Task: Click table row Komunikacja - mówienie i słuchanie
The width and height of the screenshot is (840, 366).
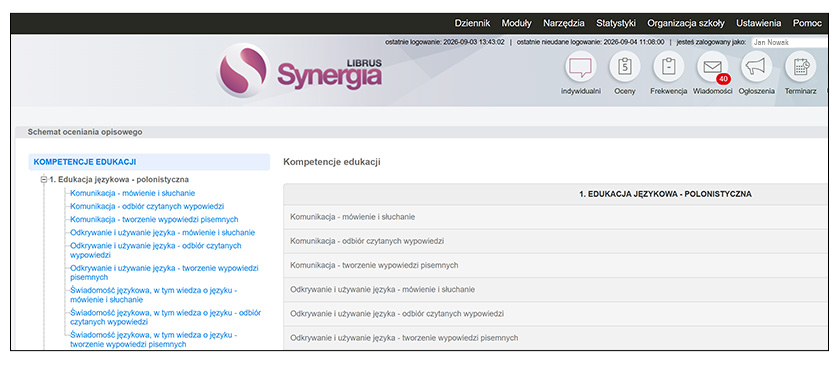Action: click(x=556, y=217)
